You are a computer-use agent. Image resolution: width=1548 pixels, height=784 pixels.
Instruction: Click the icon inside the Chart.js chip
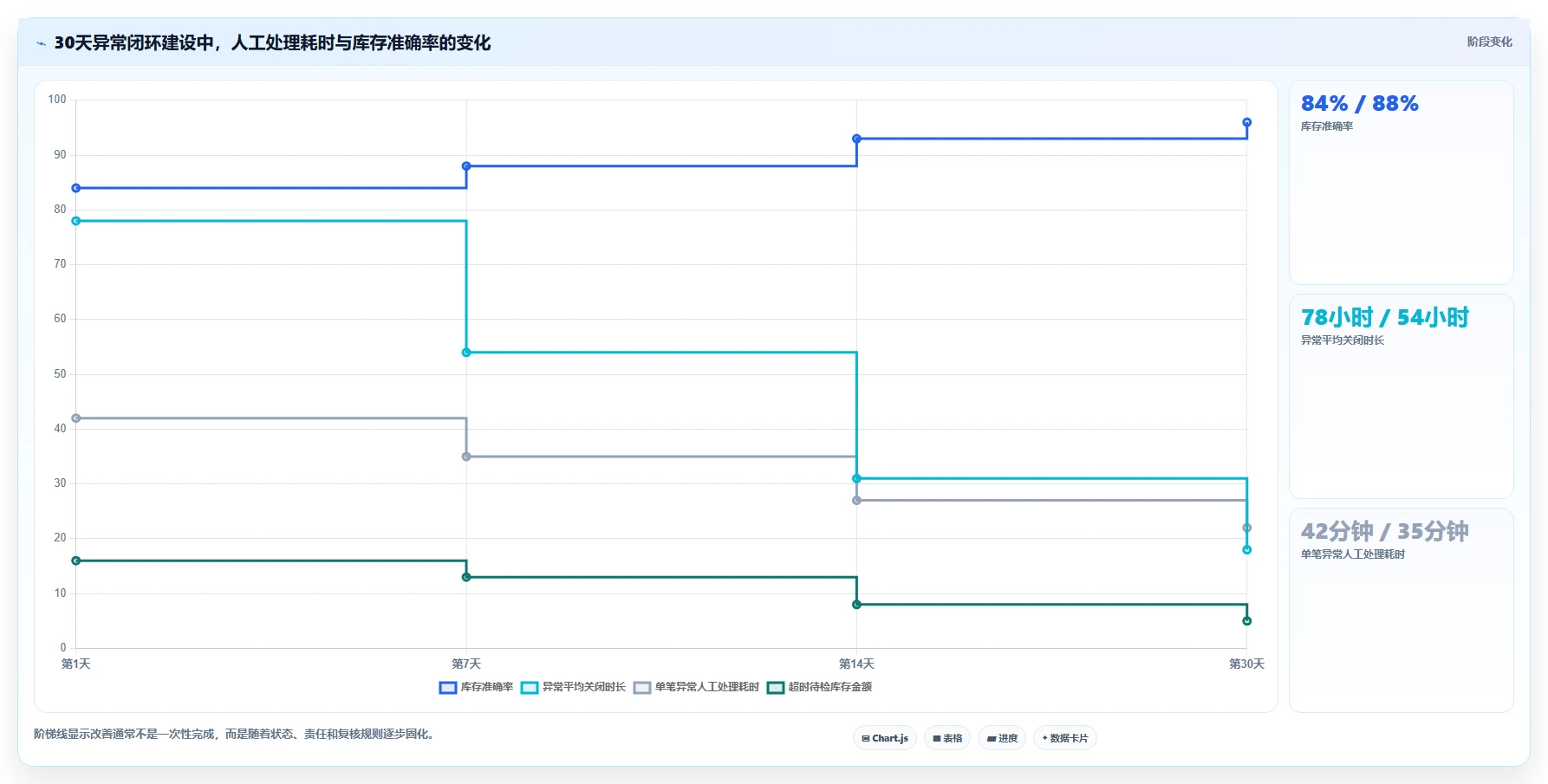pos(865,739)
